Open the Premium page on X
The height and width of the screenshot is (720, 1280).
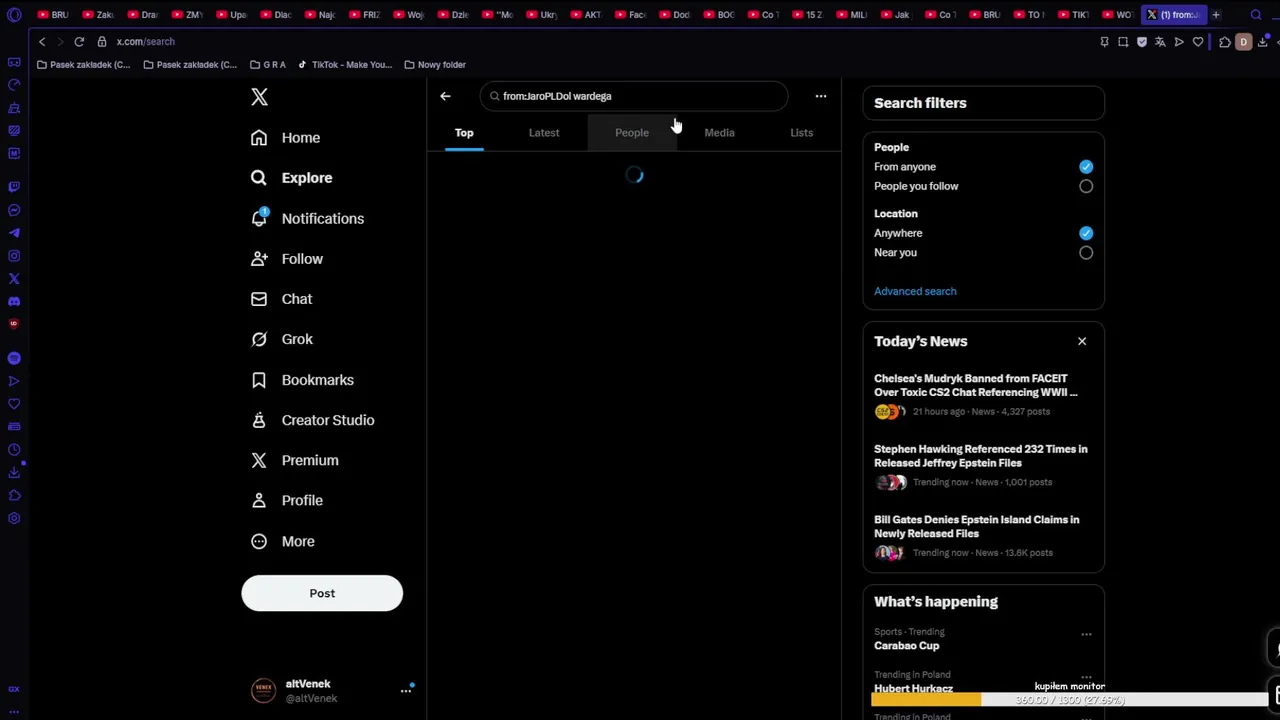click(295, 460)
